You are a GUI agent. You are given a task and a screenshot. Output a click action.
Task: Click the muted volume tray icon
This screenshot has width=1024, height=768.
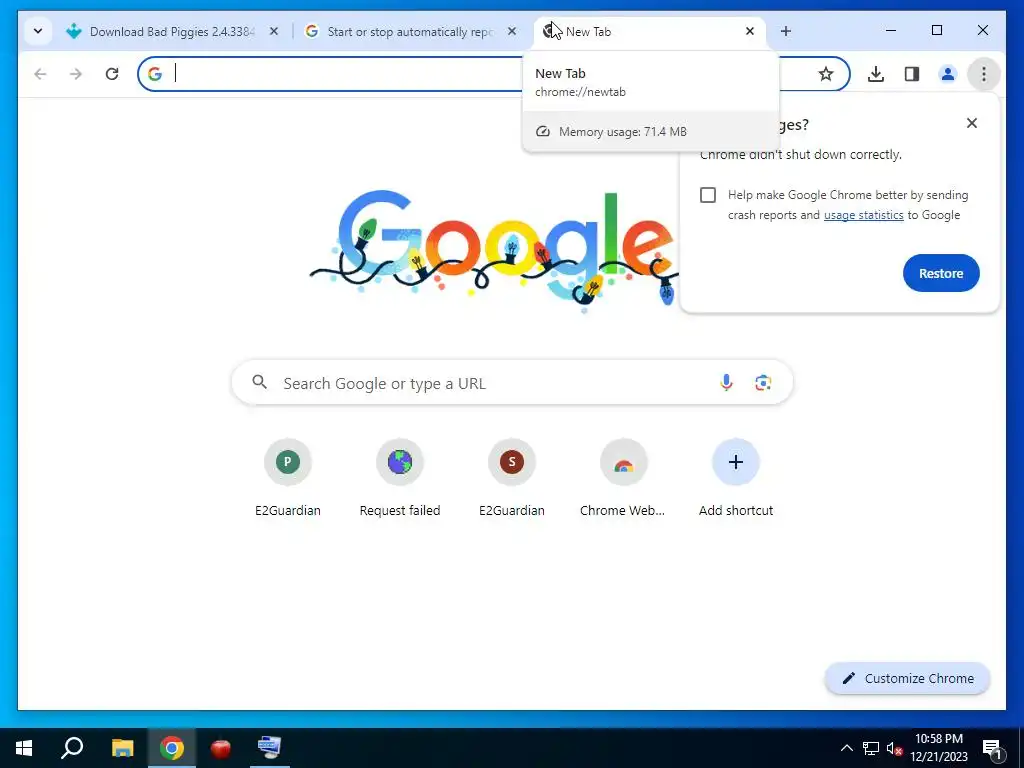(x=894, y=748)
